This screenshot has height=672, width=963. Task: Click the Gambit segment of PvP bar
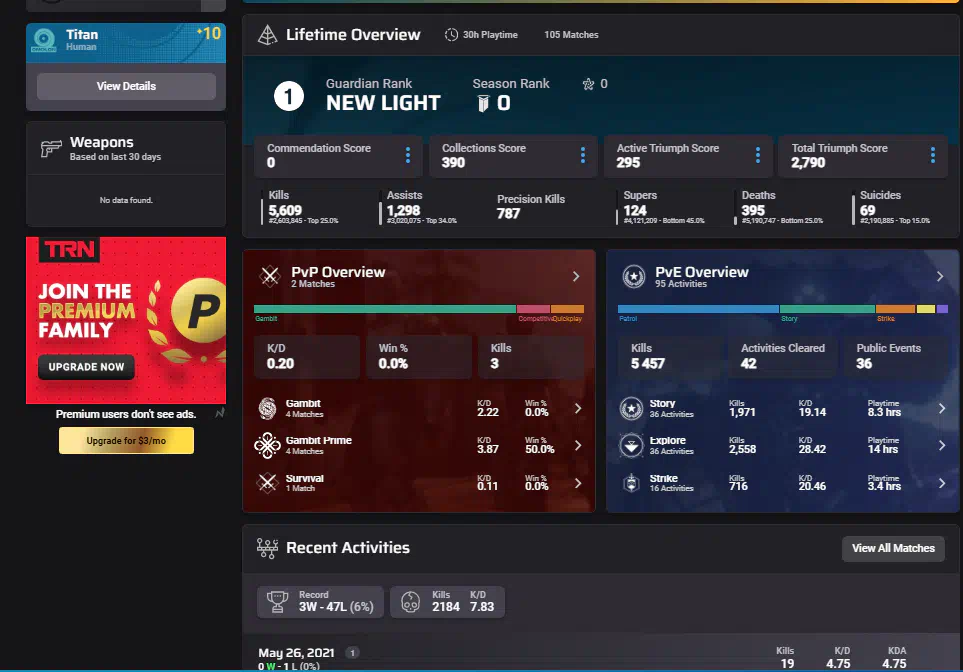tap(384, 310)
